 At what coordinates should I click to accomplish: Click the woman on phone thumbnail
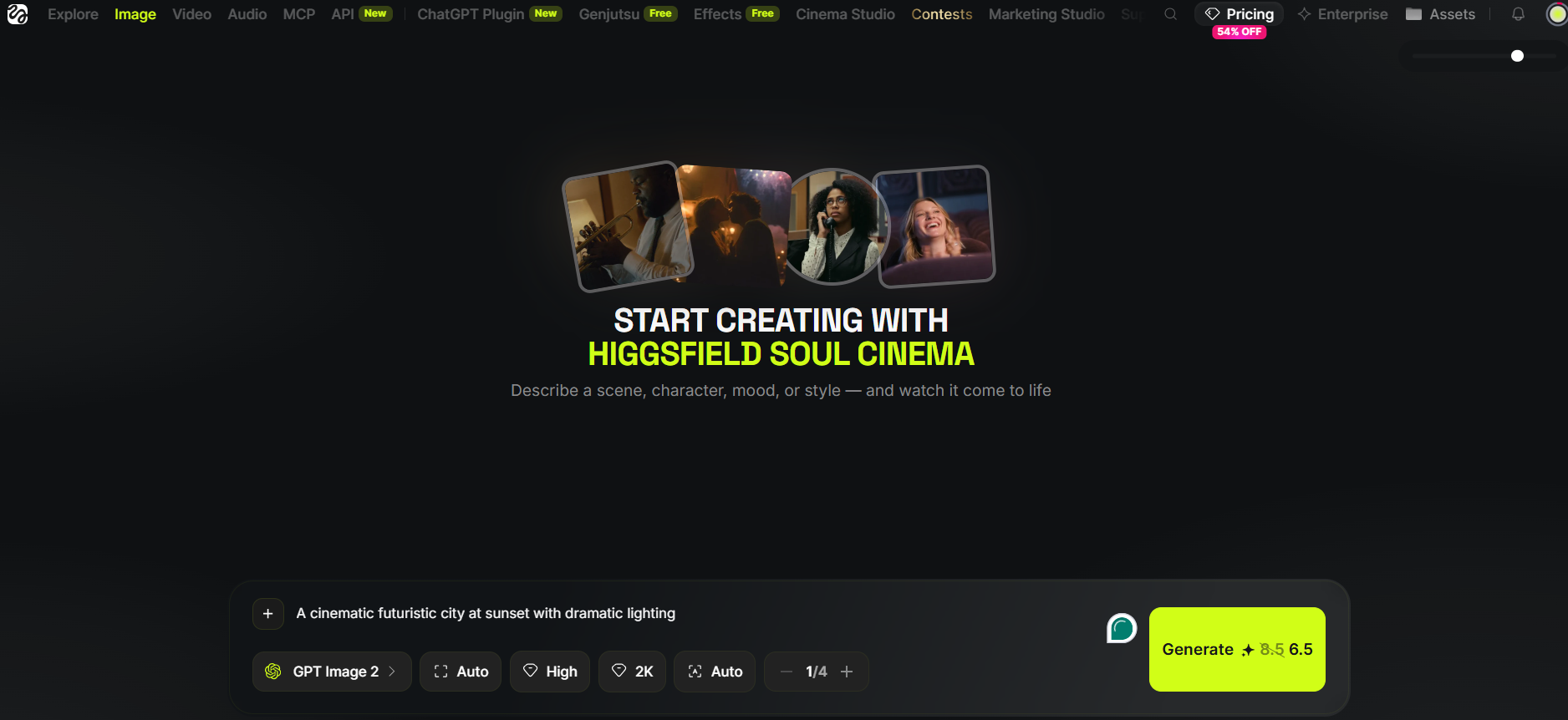(x=835, y=226)
